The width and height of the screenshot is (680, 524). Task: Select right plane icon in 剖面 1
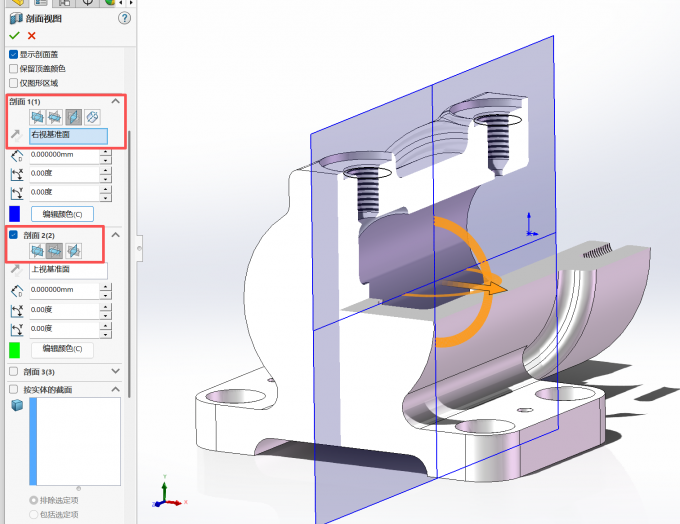(x=74, y=117)
